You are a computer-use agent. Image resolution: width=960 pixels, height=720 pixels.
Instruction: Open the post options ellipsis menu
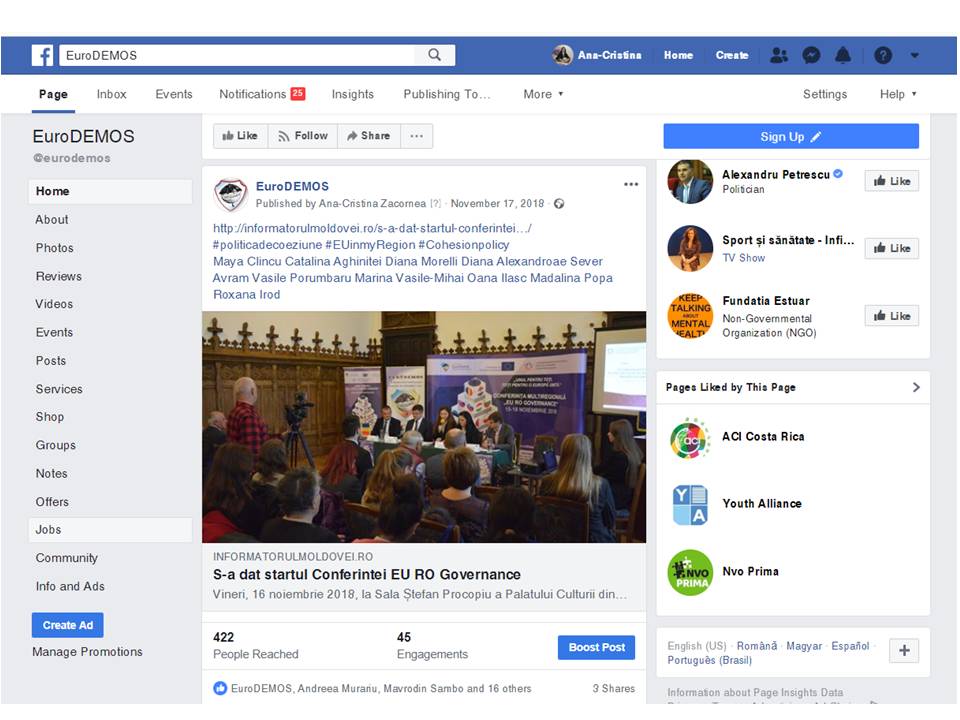631,184
